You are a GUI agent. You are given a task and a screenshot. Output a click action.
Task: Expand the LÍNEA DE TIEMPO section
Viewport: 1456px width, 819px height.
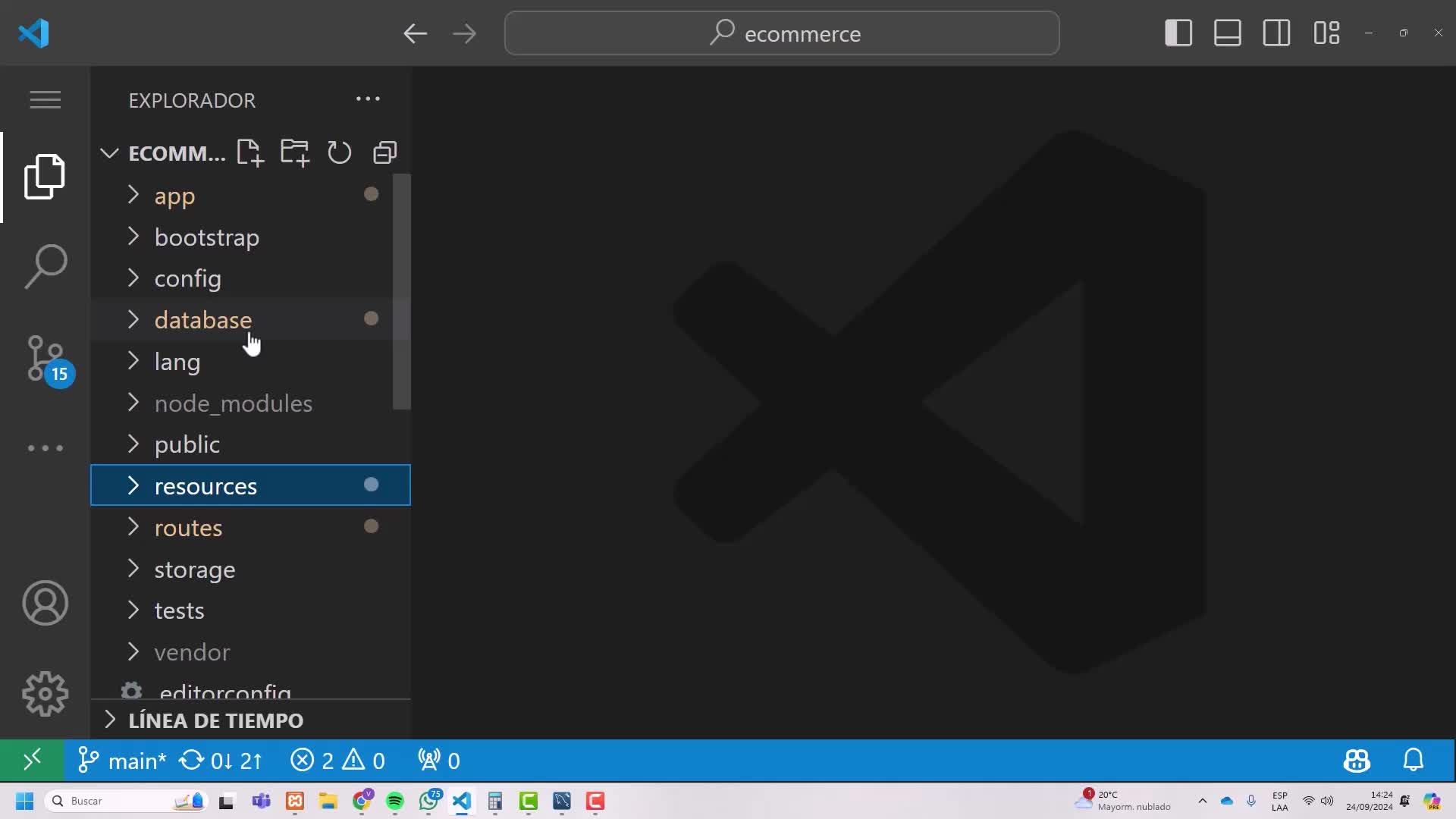tap(215, 720)
